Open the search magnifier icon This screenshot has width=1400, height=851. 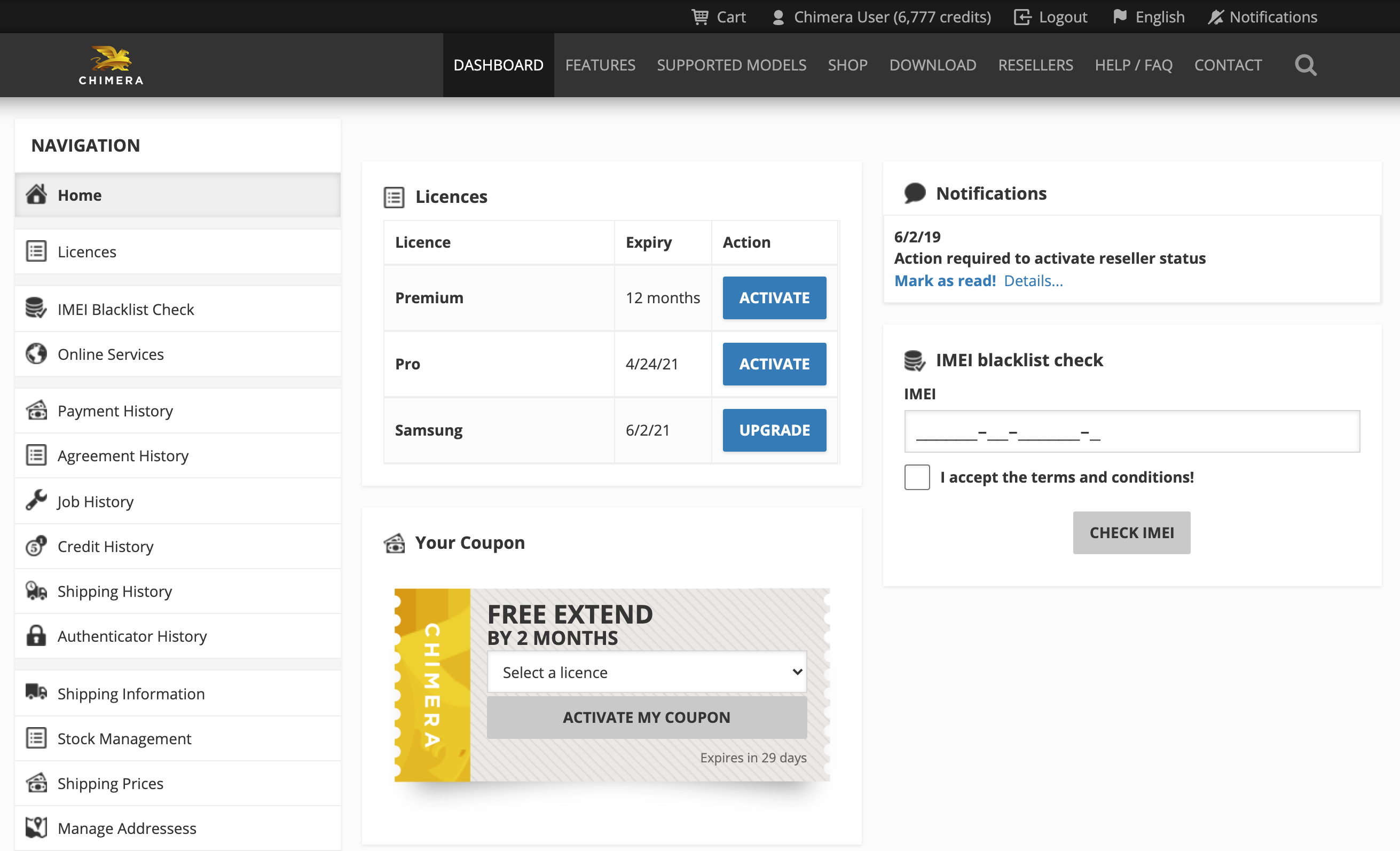click(1305, 65)
